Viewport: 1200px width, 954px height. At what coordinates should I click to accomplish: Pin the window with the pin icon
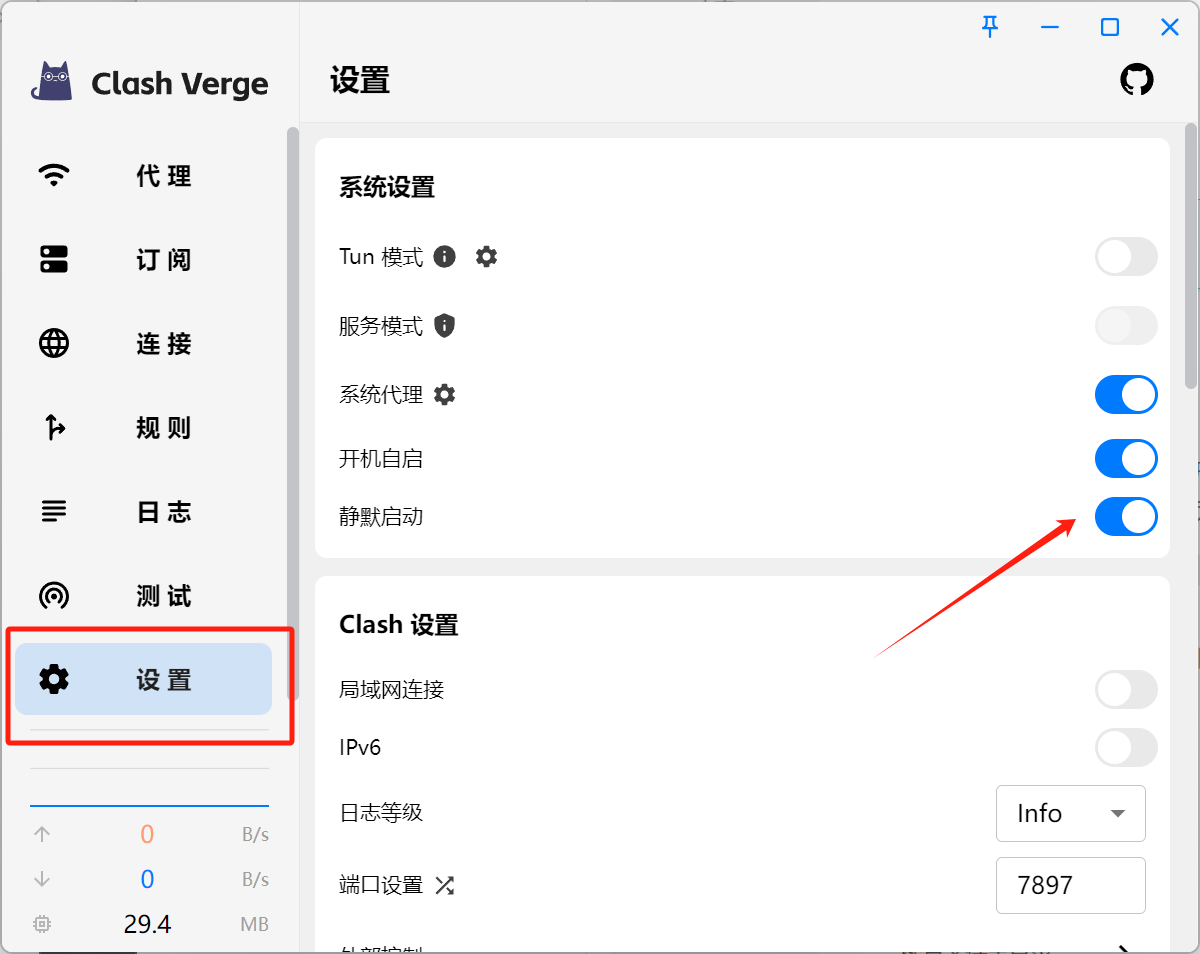(990, 27)
